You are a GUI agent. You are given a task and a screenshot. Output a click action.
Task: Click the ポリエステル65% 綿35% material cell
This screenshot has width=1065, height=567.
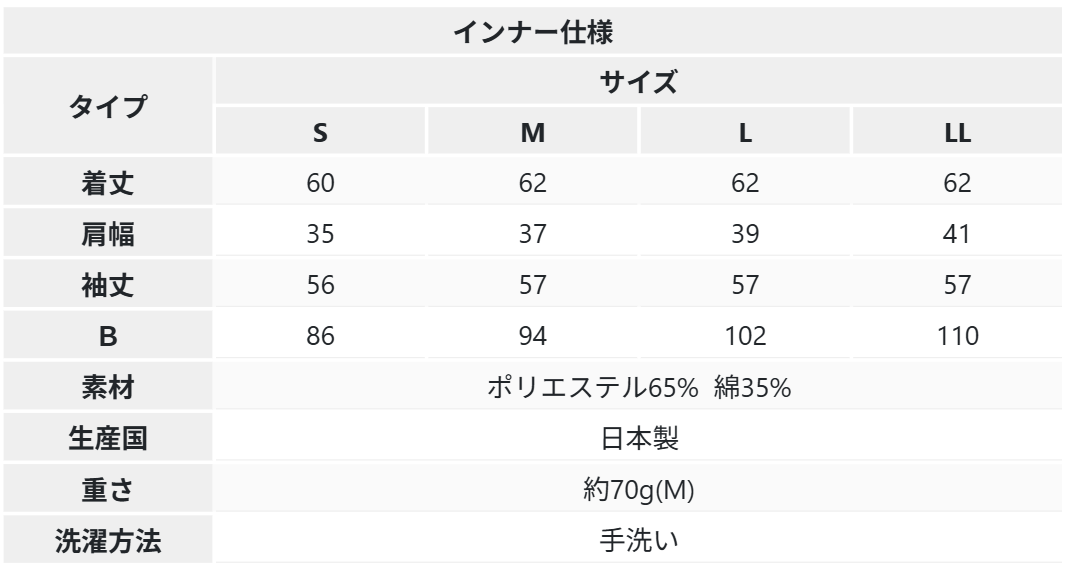point(638,389)
